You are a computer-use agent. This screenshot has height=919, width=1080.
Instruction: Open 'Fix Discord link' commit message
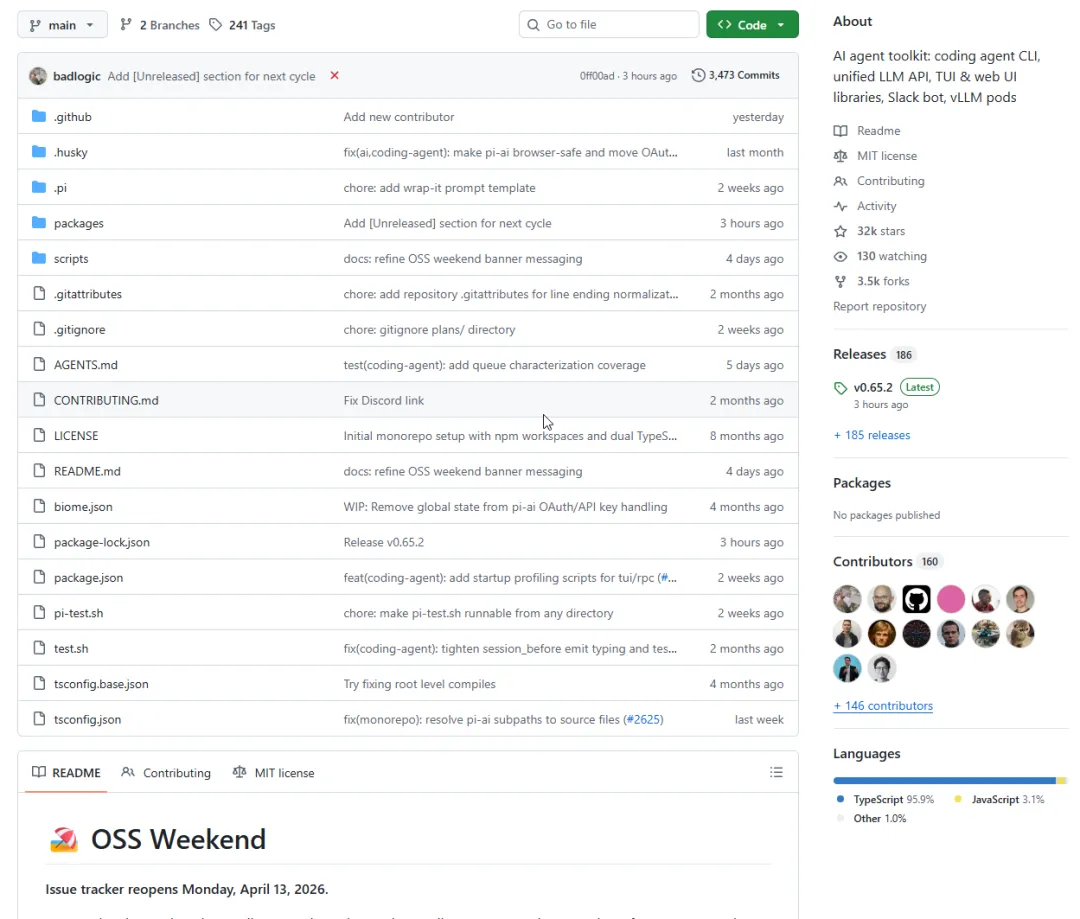(x=384, y=400)
